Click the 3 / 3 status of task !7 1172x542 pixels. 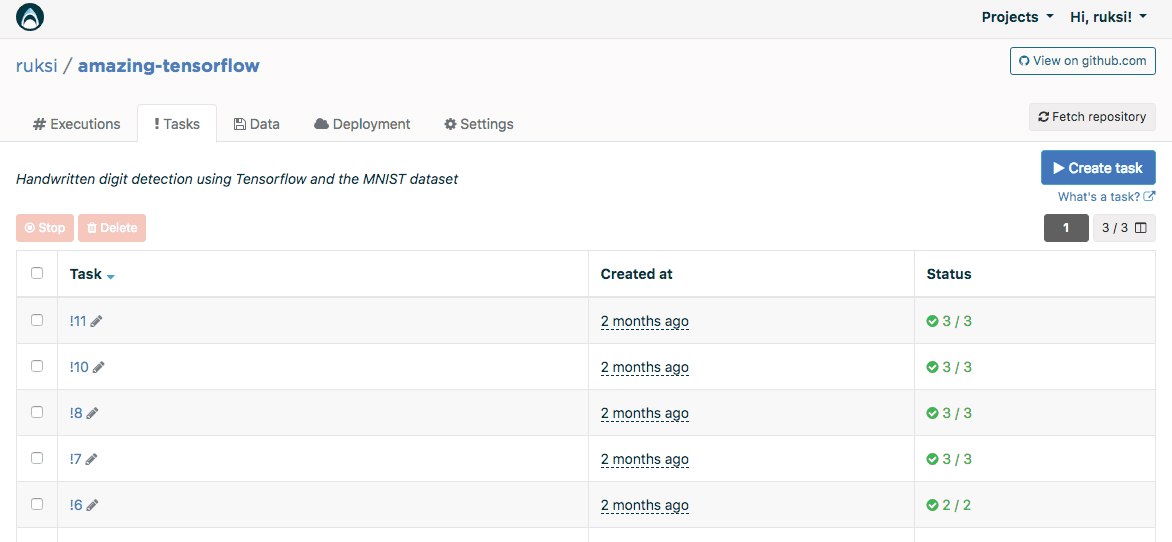[957, 459]
